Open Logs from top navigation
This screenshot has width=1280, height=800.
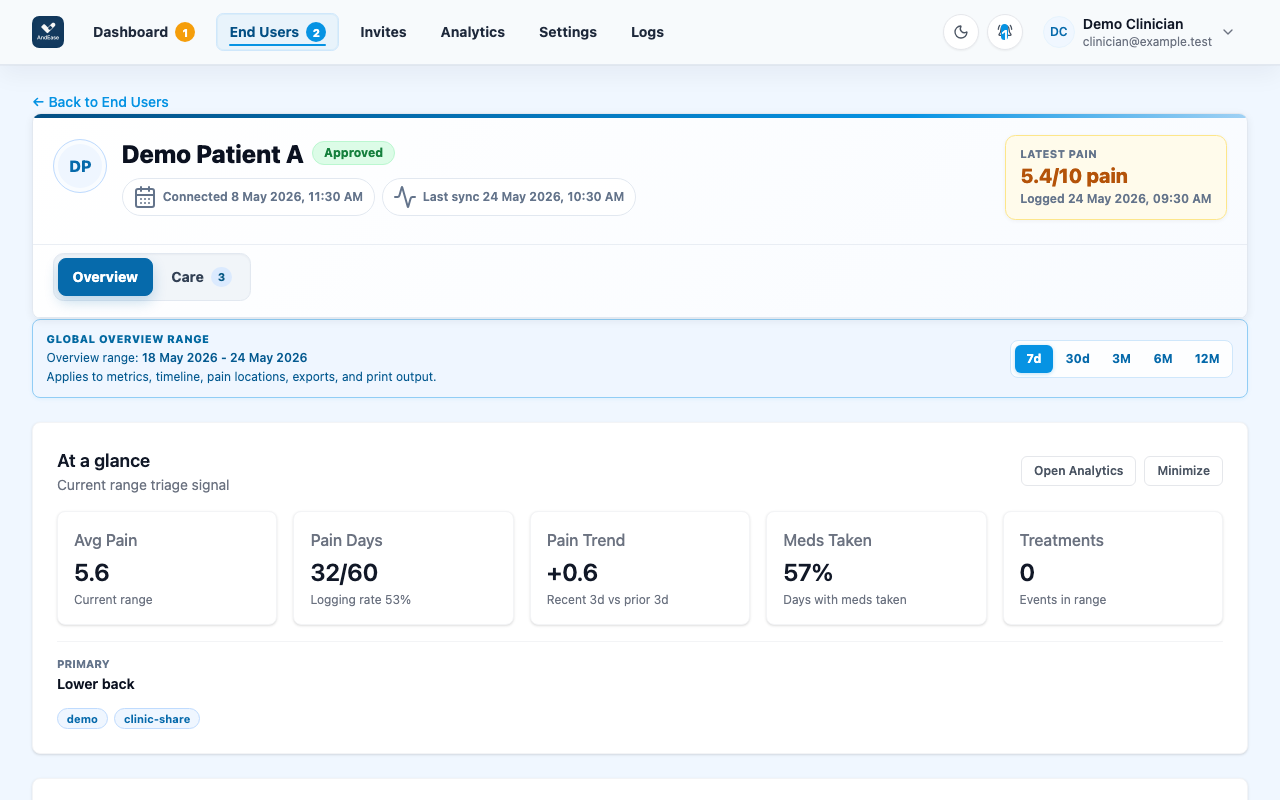(x=647, y=32)
